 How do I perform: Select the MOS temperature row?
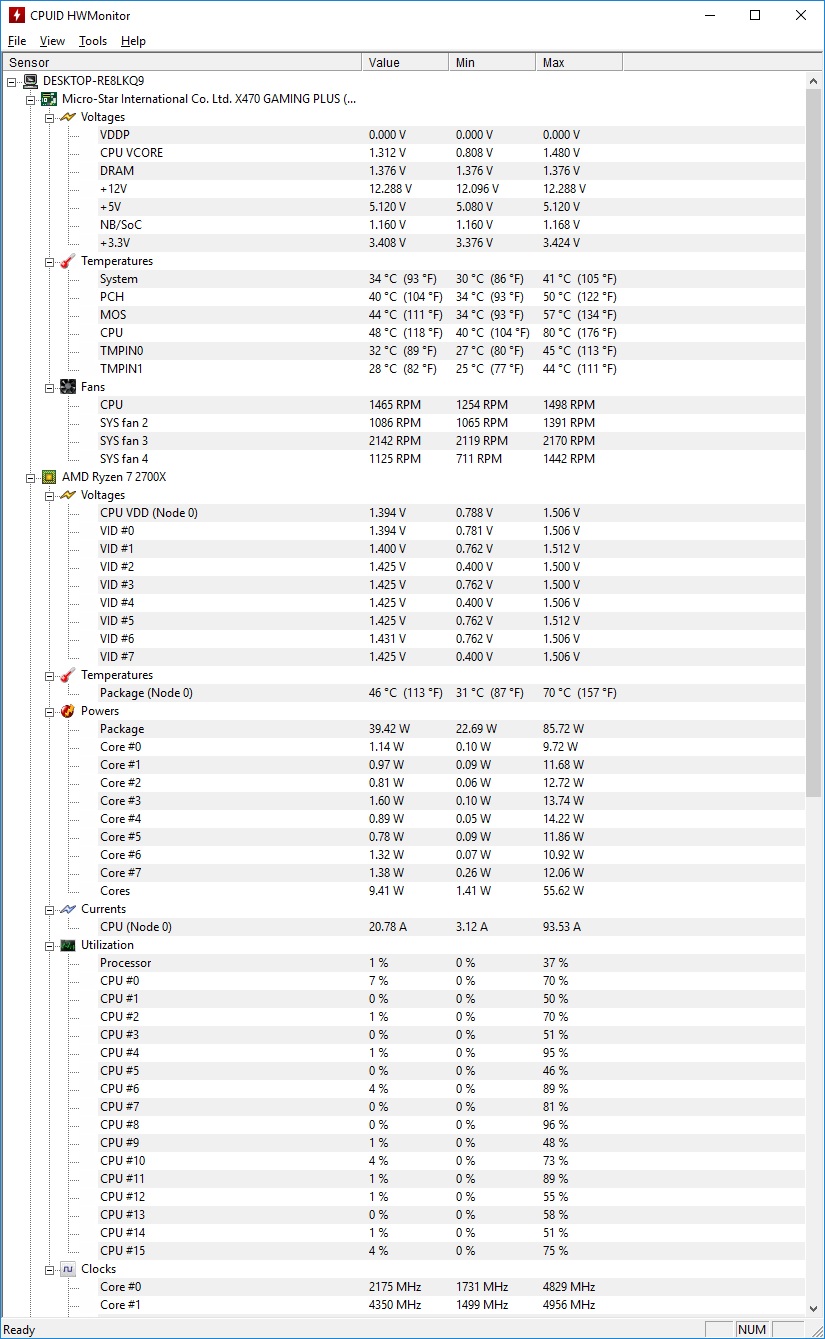(x=403, y=315)
